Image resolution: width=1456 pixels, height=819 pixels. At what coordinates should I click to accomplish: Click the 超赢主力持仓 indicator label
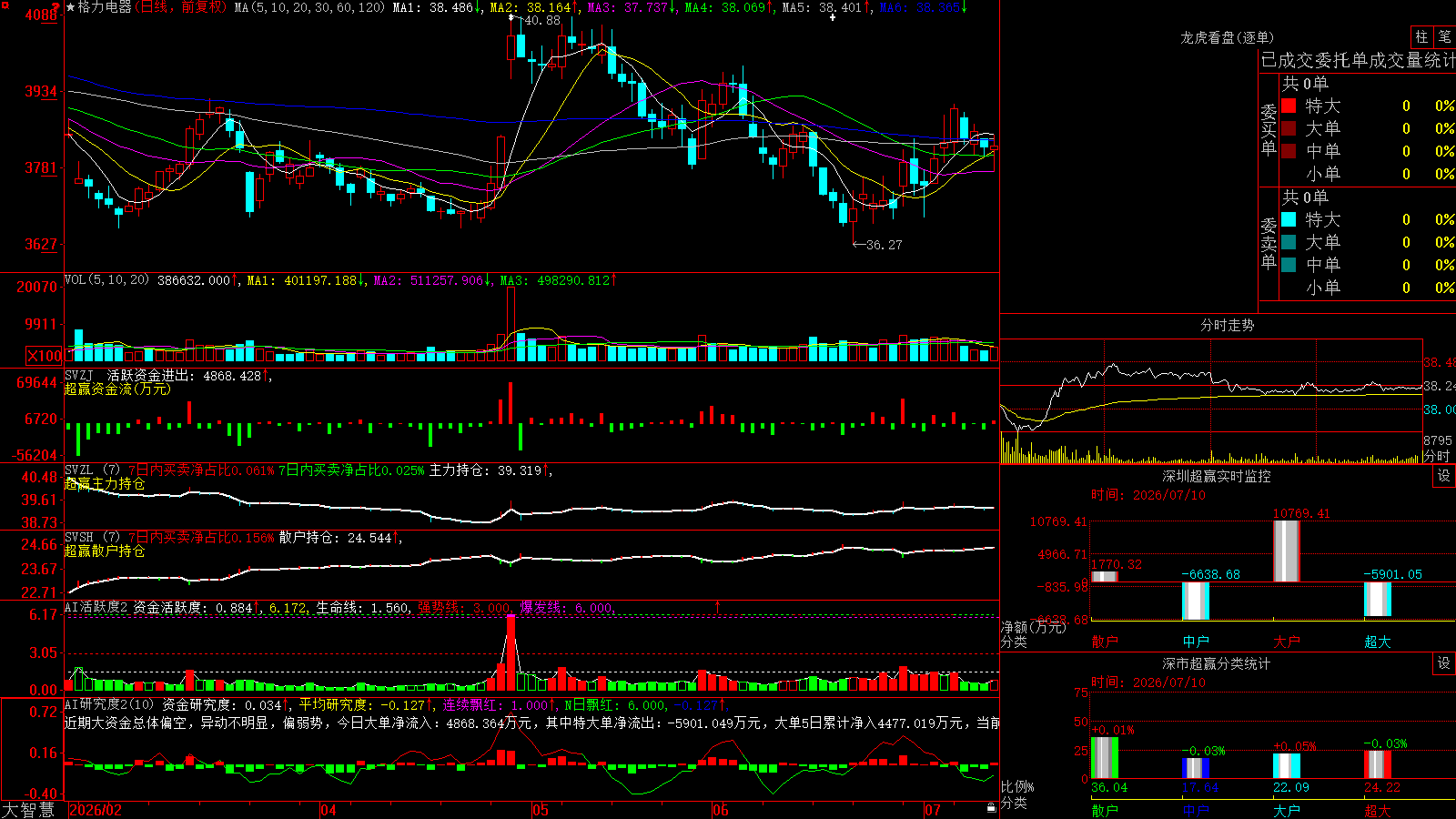click(105, 483)
